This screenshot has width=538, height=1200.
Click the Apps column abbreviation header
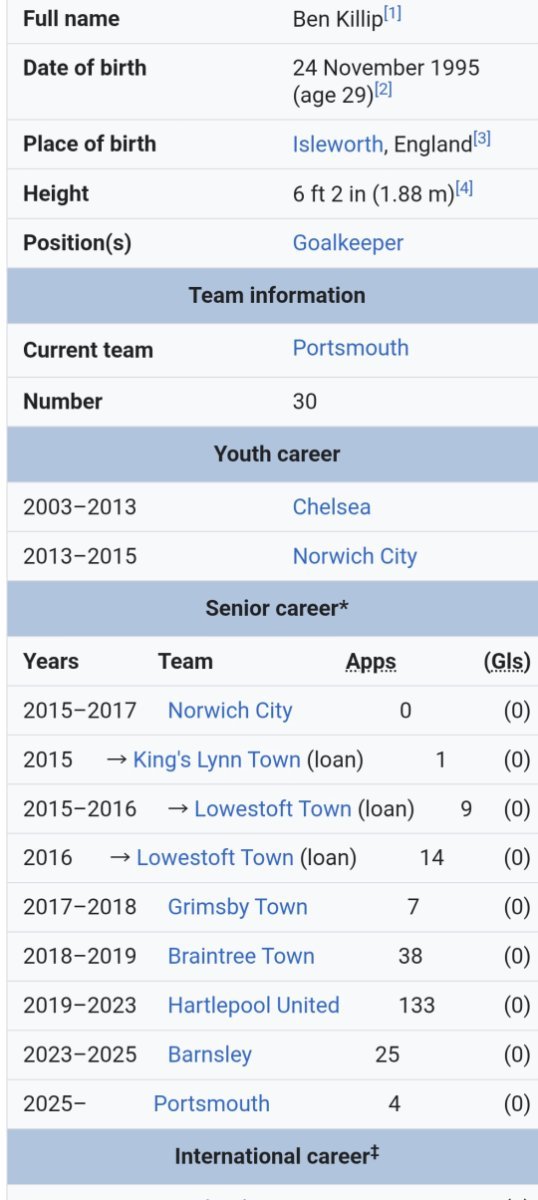coord(371,662)
